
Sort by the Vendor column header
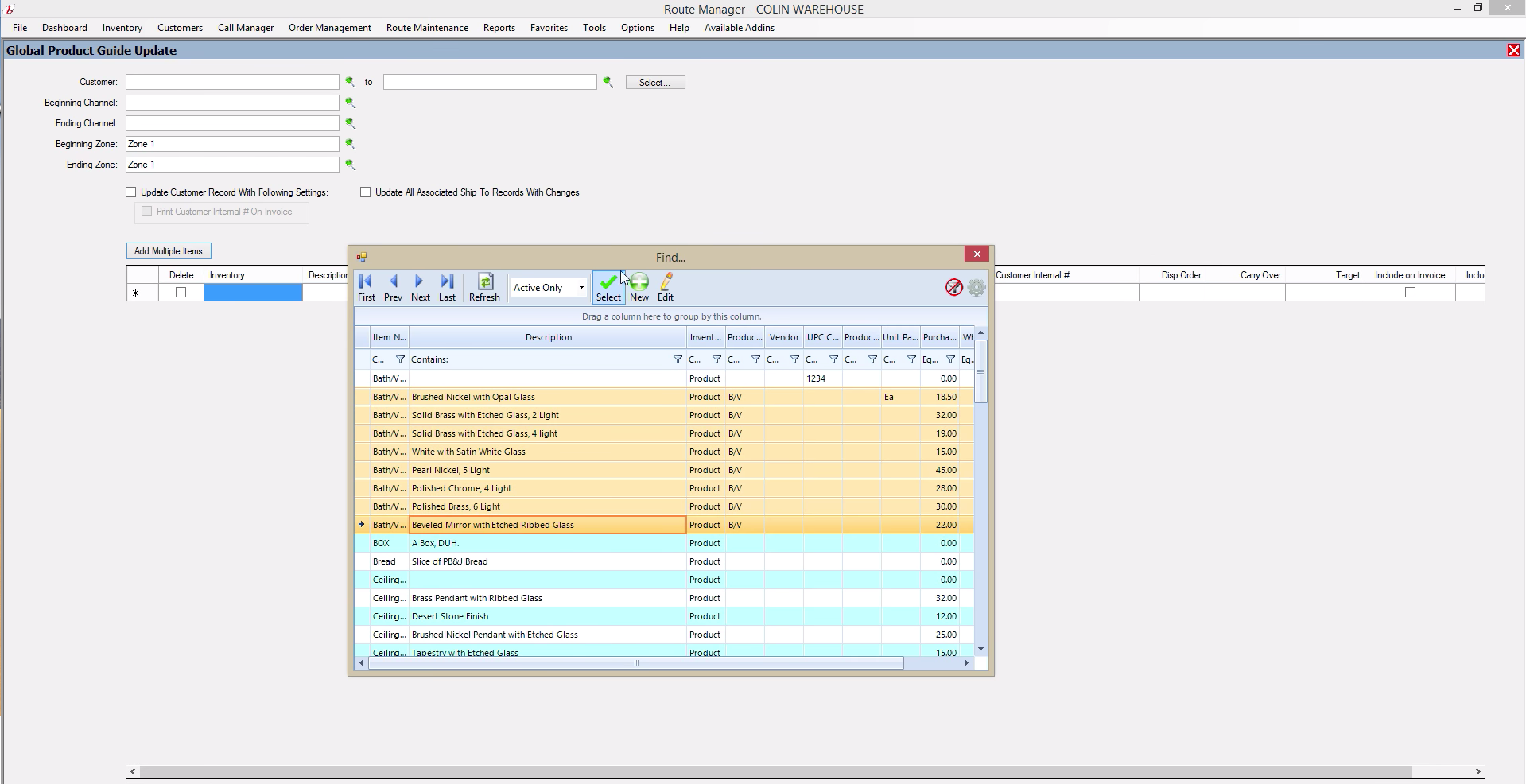point(784,337)
